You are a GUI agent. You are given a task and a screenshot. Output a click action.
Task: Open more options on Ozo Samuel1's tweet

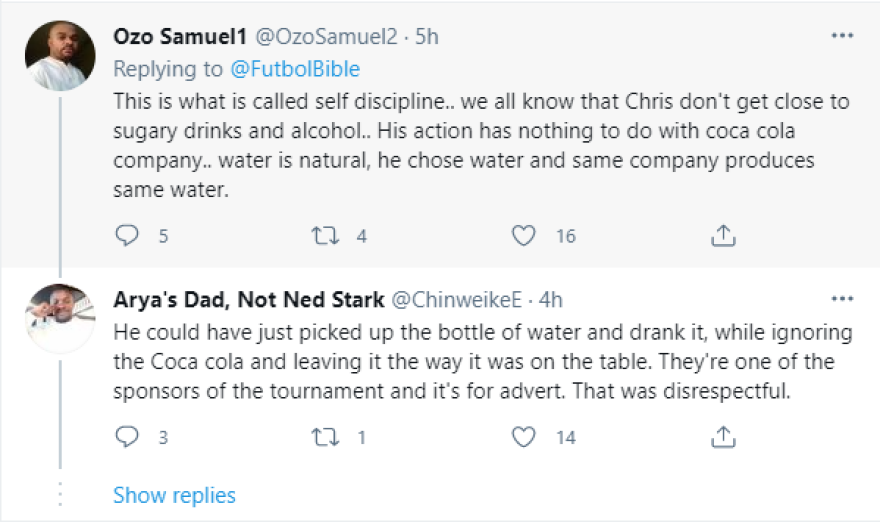(843, 36)
